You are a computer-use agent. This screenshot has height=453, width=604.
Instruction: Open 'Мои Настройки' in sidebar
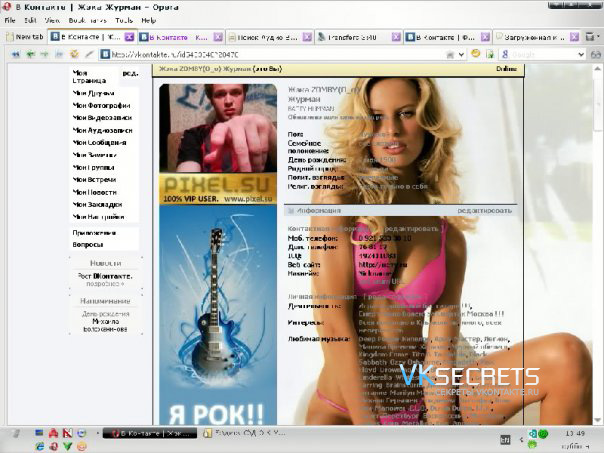pos(98,217)
